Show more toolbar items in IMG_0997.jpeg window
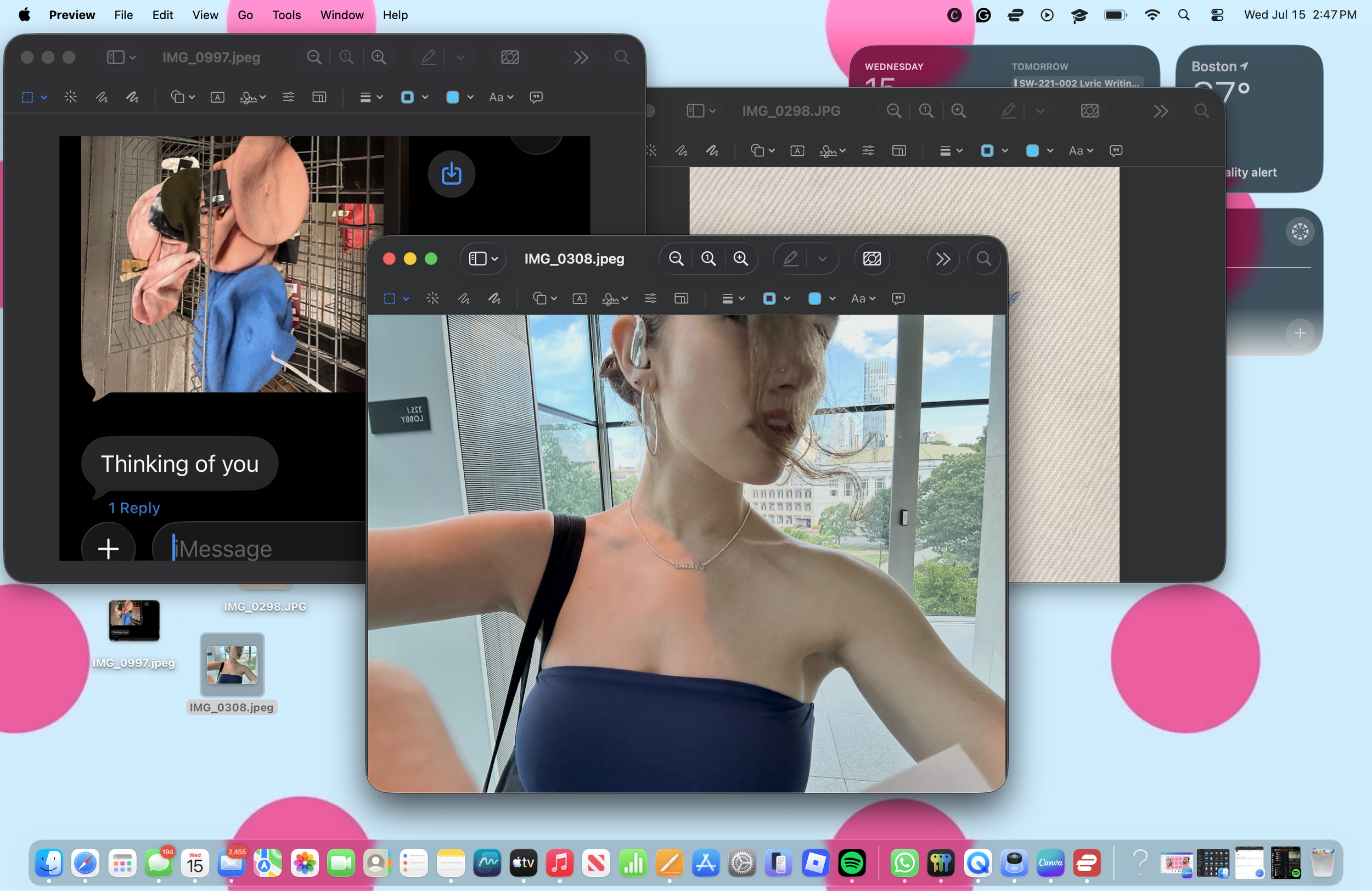This screenshot has height=891, width=1372. 581,57
